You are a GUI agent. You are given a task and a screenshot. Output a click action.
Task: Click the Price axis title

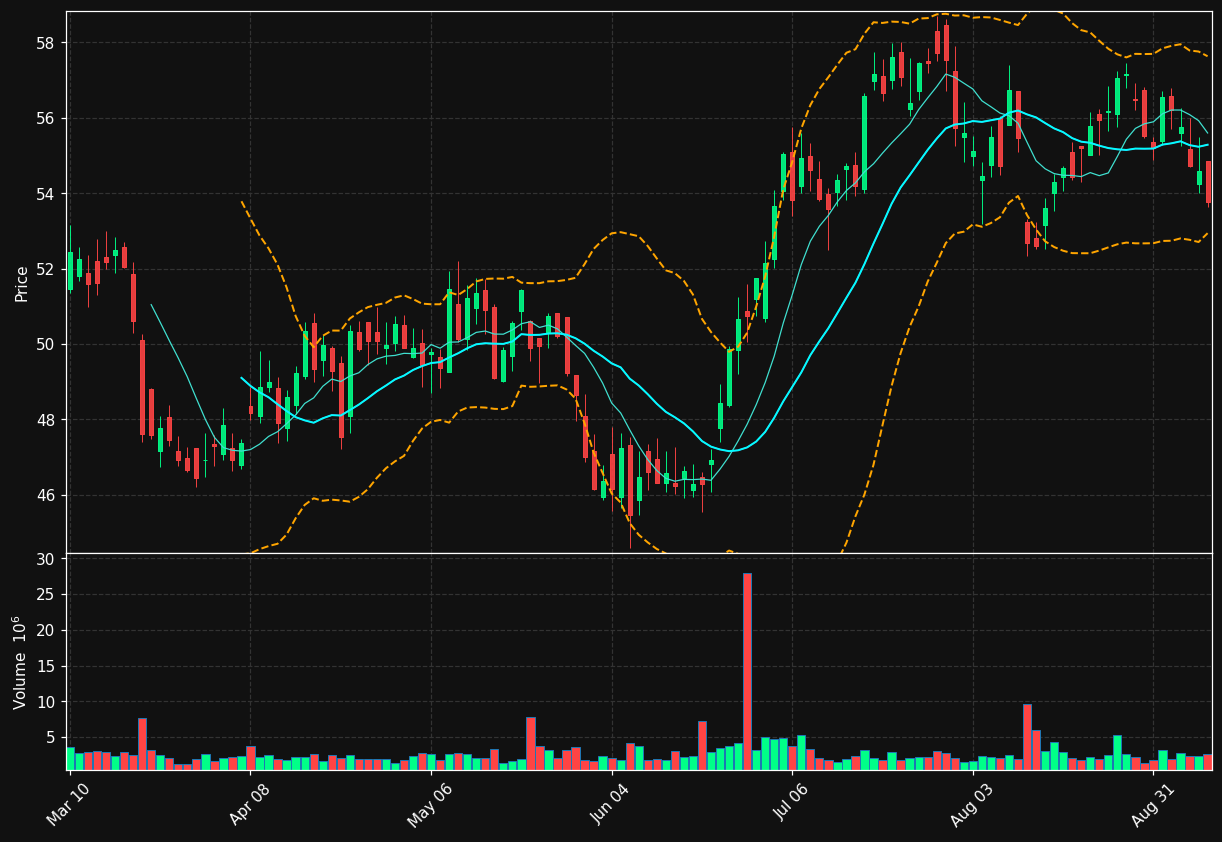tap(21, 283)
